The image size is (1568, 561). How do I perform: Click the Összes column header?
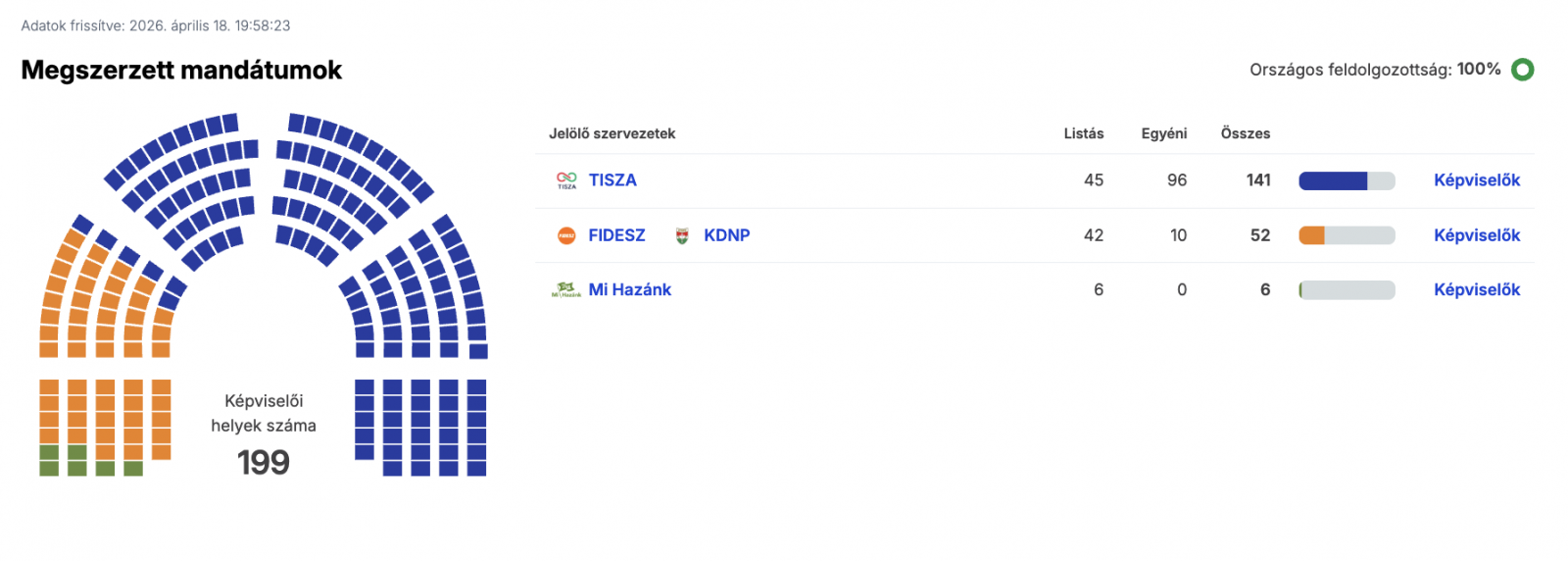coord(1245,133)
